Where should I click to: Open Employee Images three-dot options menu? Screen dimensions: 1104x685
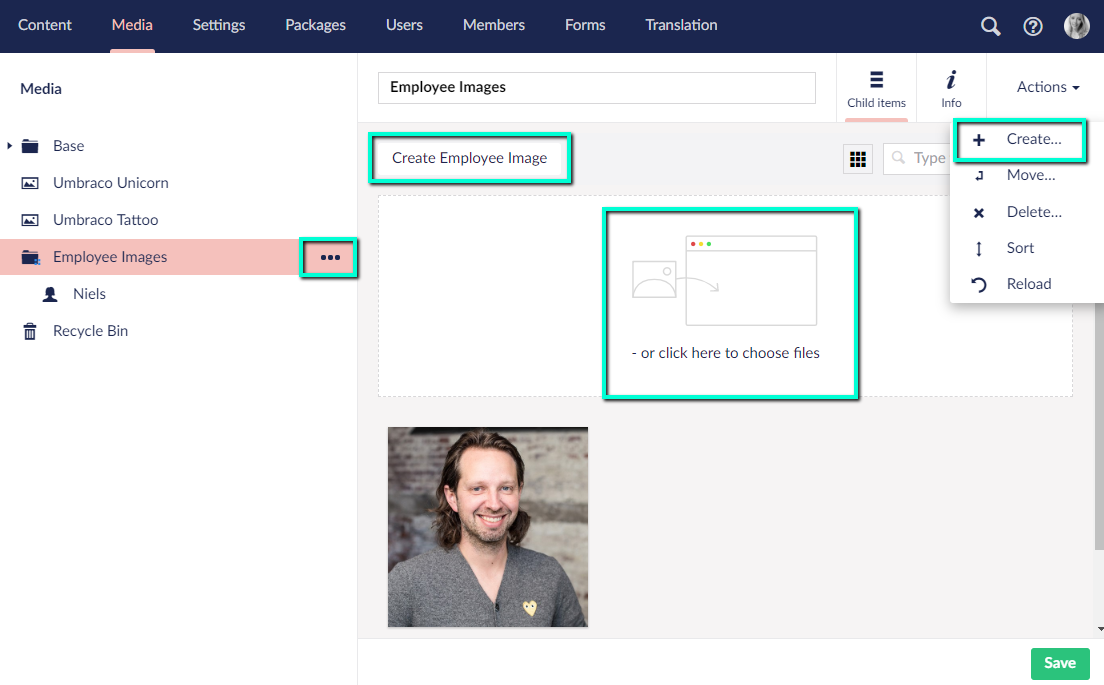(330, 257)
